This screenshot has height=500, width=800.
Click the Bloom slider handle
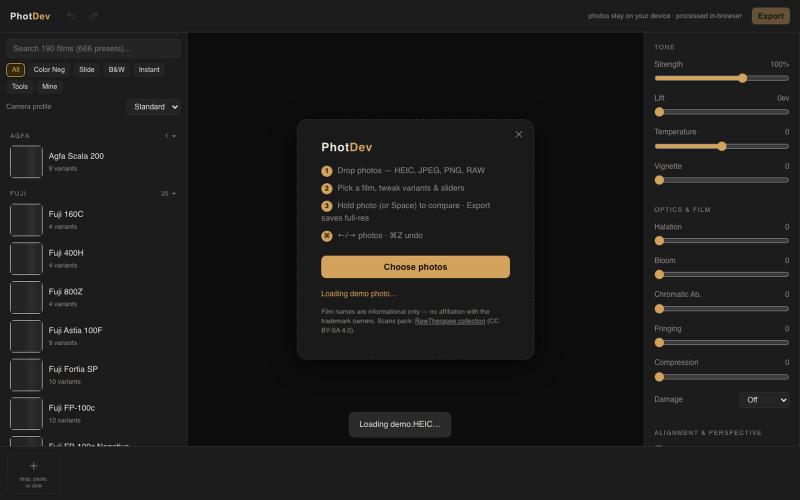659,274
